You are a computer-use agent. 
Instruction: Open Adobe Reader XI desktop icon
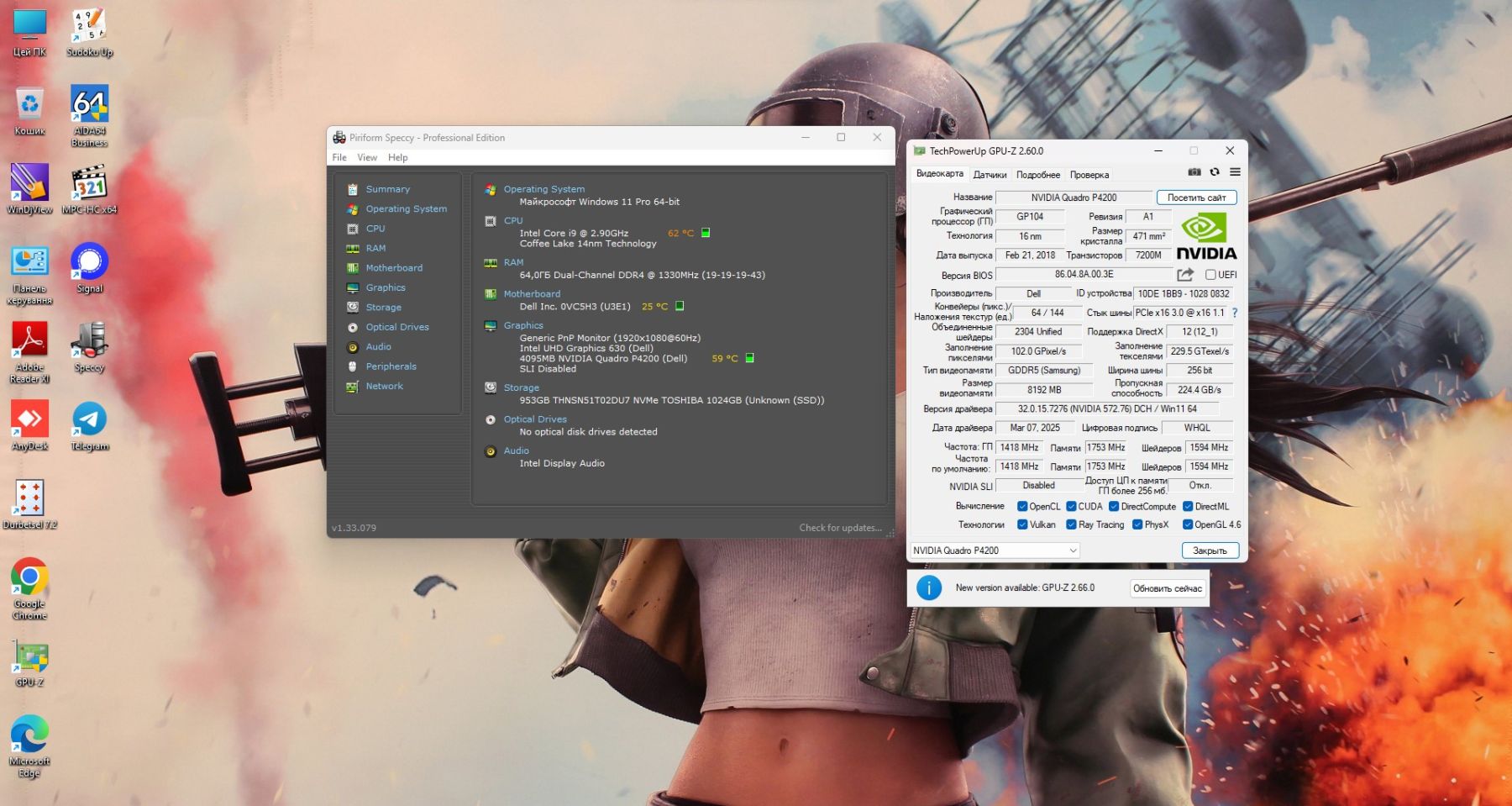point(29,352)
